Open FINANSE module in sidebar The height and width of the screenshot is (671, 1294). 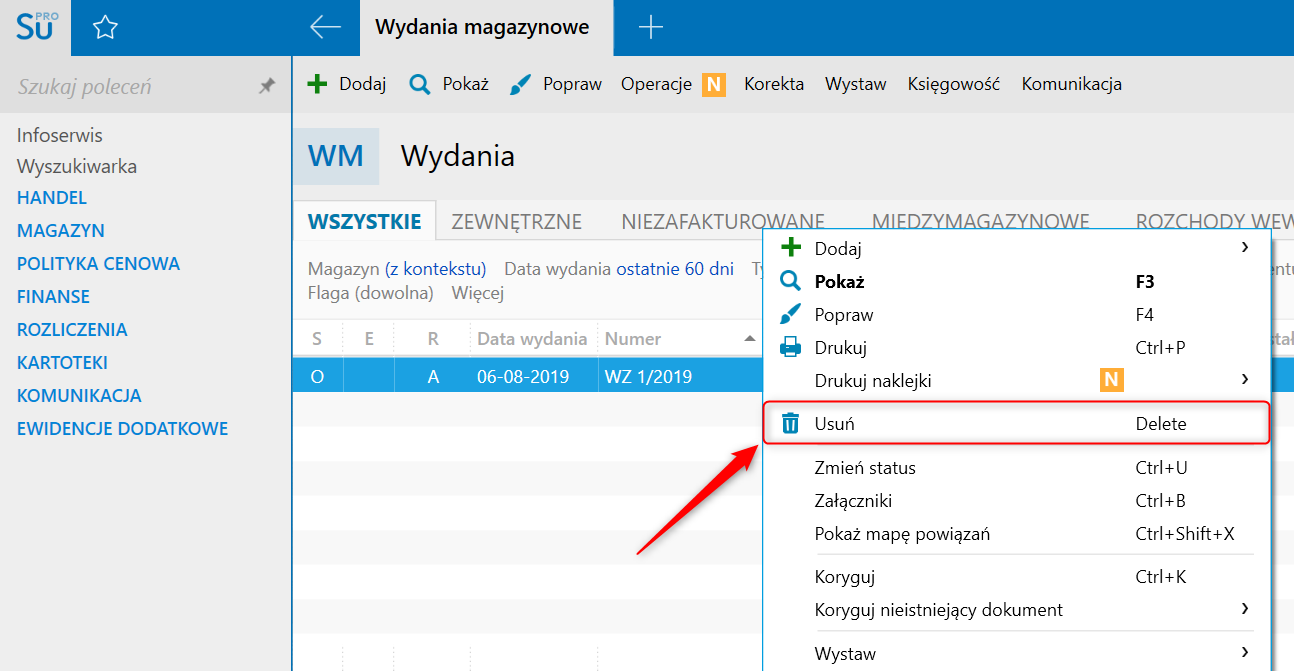click(x=54, y=297)
